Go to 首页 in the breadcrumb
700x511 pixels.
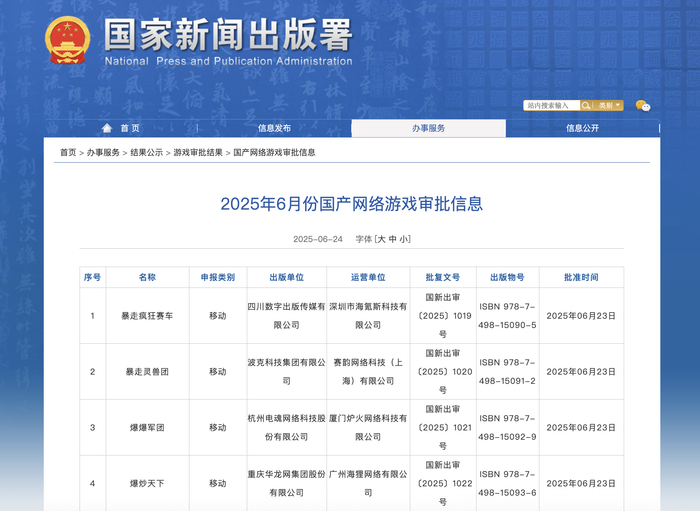pos(68,152)
